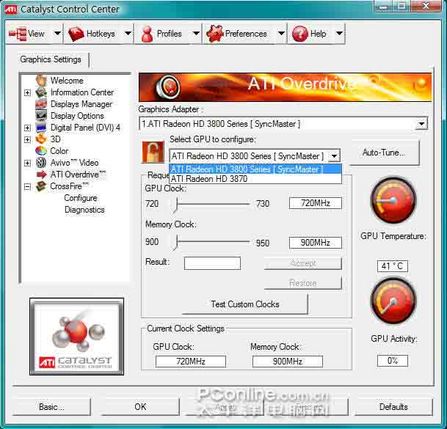Click the requested GPU Clock 720MHz field
Viewport: 447px width, 429px height.
[315, 203]
